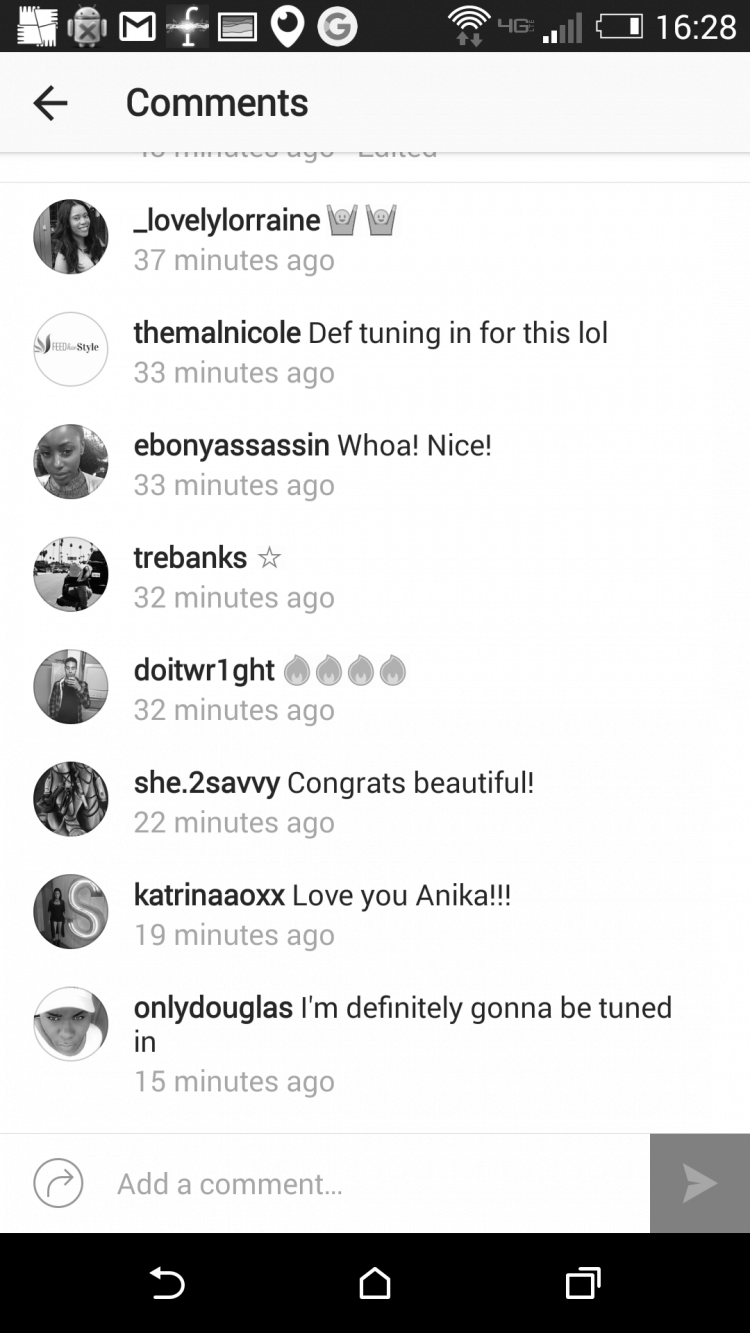Open the doitwr1ght username link
750x1333 pixels.
204,670
